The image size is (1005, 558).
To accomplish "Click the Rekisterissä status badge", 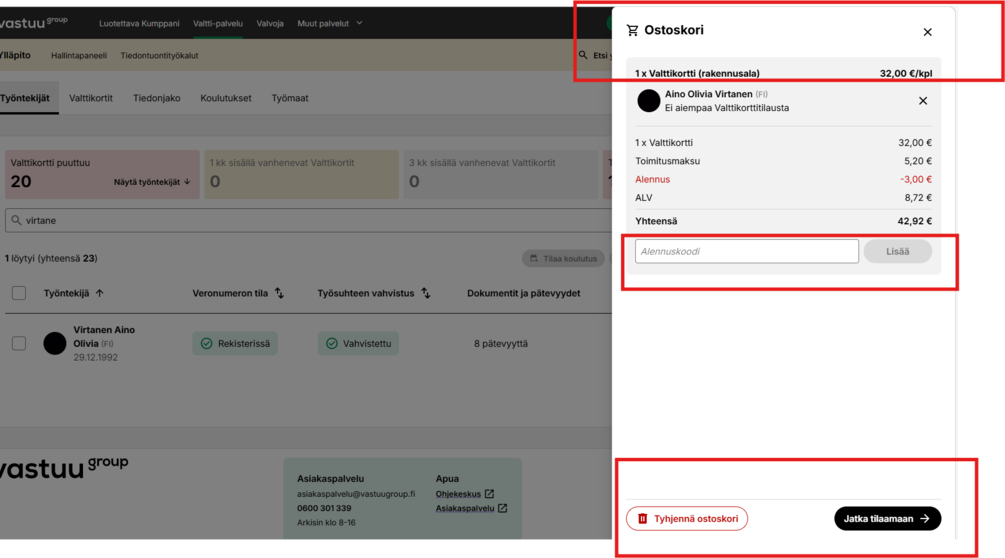I will (x=235, y=343).
